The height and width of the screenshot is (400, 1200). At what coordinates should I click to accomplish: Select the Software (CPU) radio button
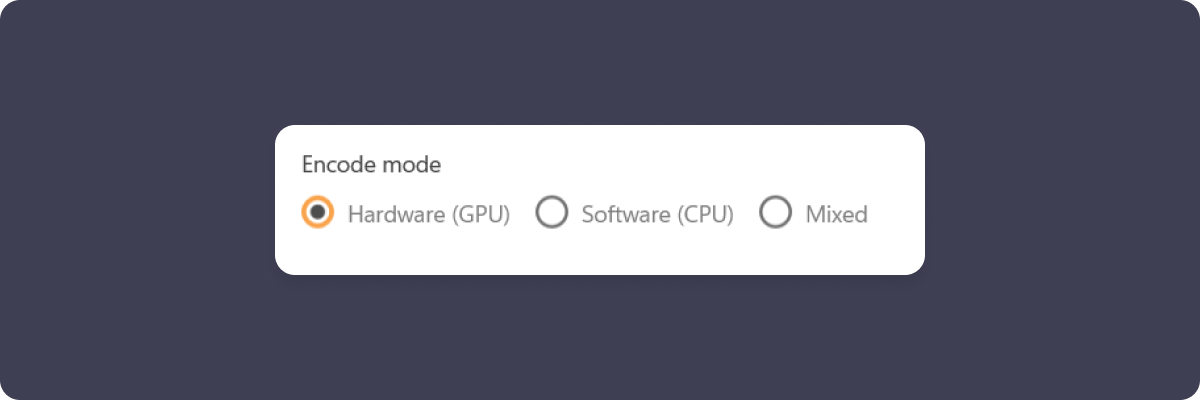[551, 212]
